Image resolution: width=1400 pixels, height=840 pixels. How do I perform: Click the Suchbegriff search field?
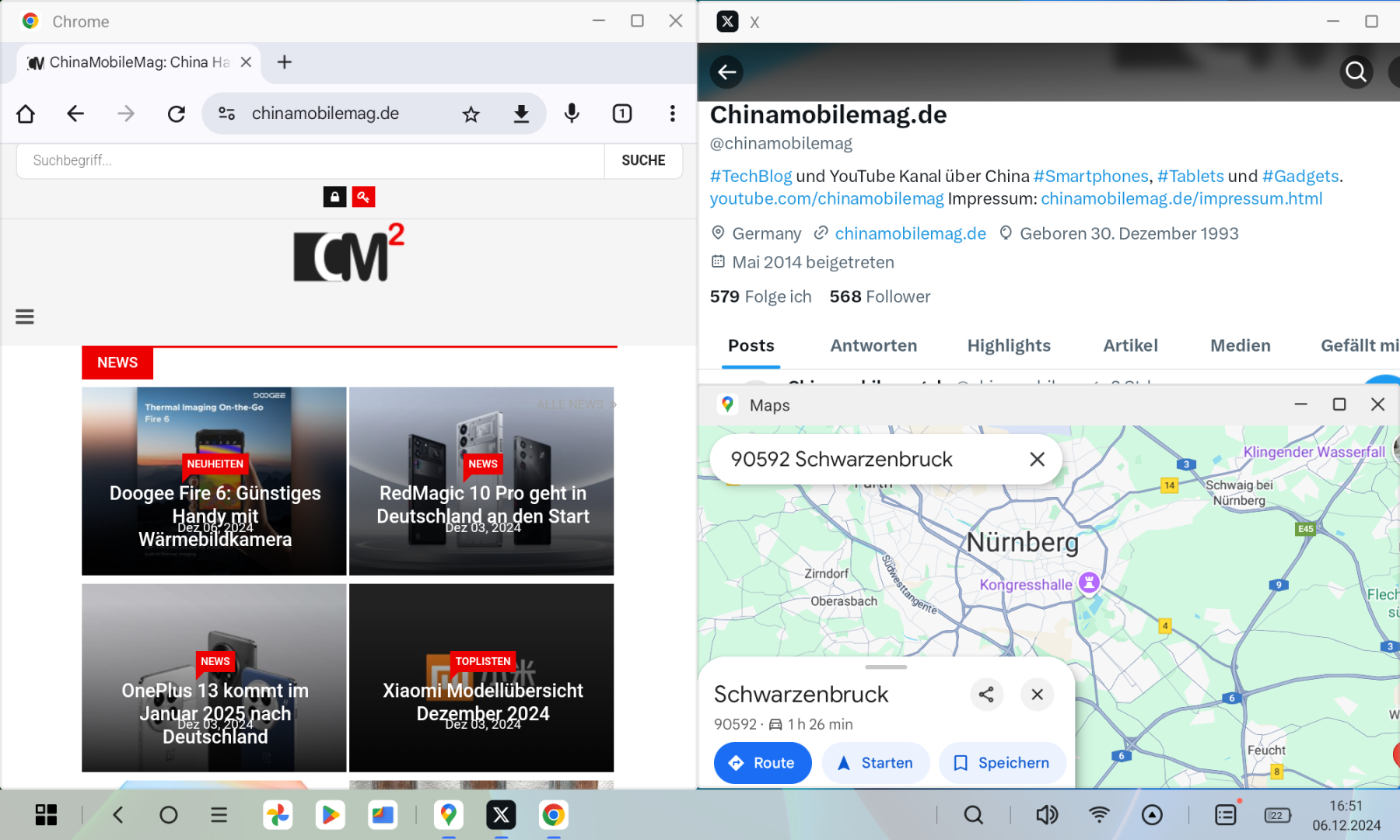[x=310, y=160]
